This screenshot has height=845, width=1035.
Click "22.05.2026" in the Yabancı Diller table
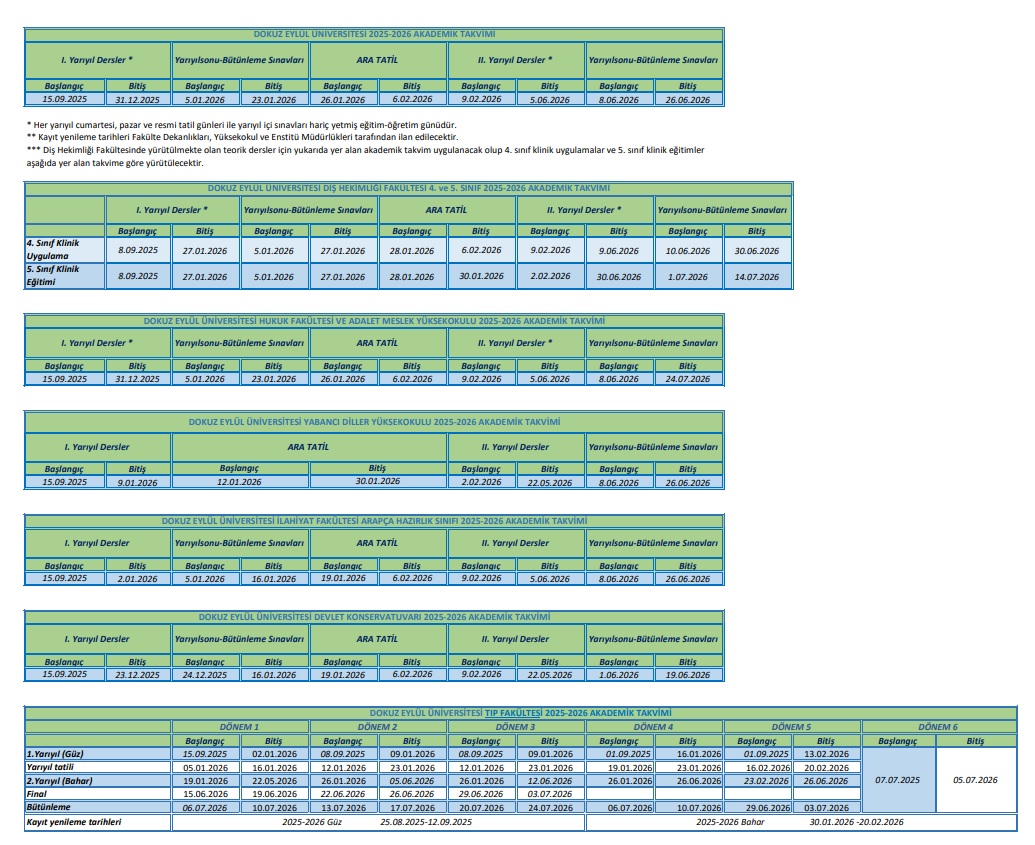(549, 483)
